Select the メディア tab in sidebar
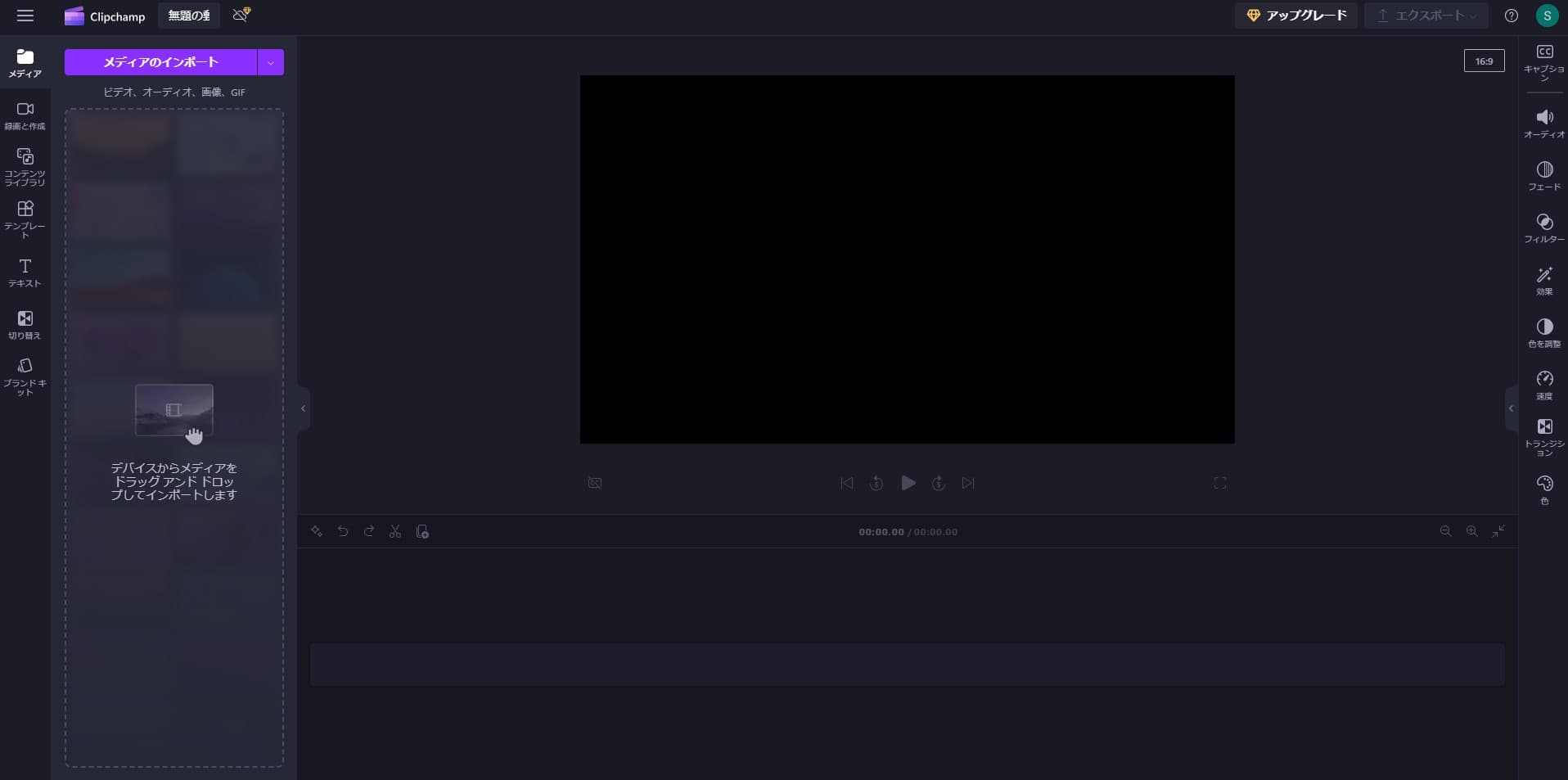This screenshot has height=780, width=1568. (25, 63)
